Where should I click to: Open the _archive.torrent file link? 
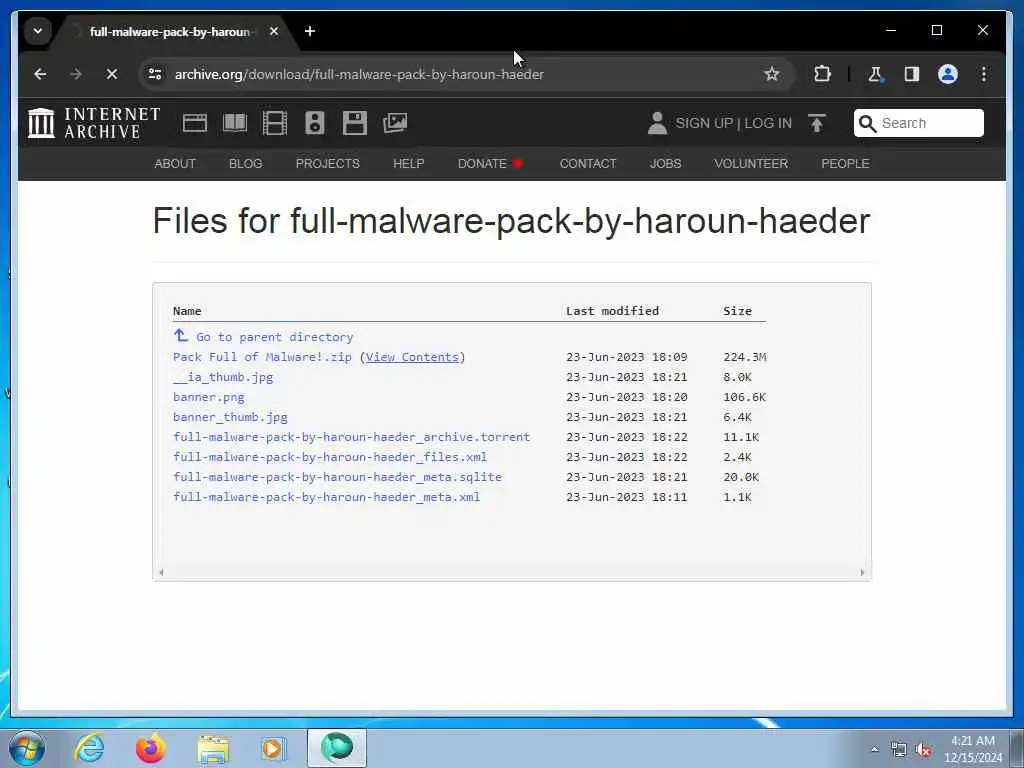pyautogui.click(x=351, y=437)
